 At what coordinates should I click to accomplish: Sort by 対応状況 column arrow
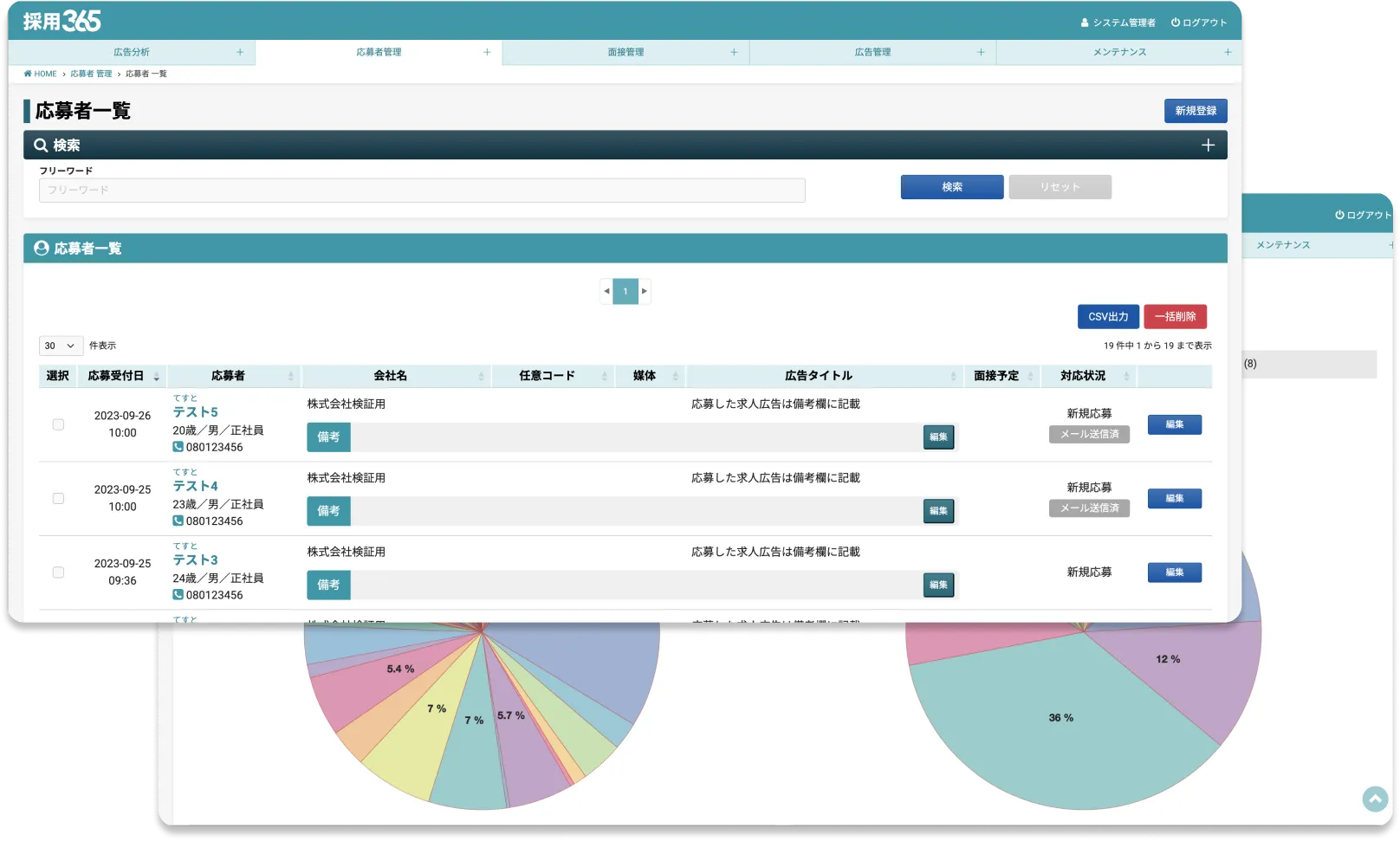pos(1127,377)
